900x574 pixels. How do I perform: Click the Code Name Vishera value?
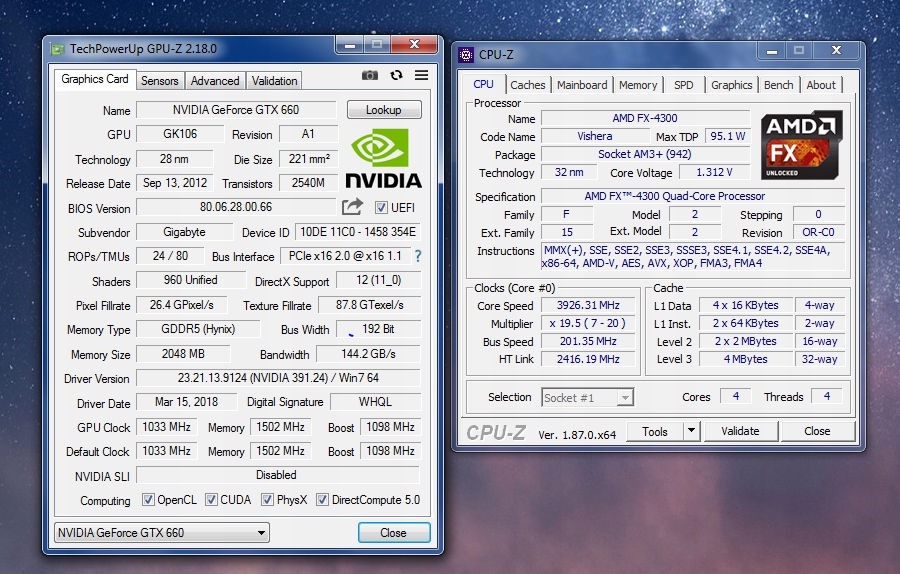coord(595,136)
